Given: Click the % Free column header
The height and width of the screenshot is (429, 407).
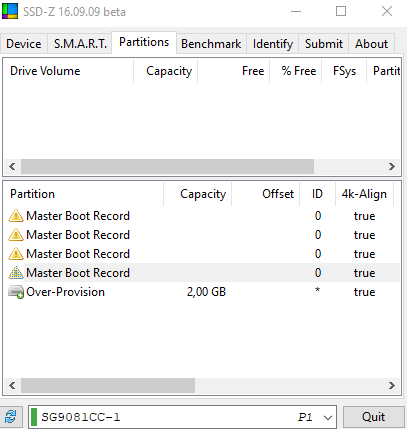Looking at the screenshot, I should click(x=296, y=71).
